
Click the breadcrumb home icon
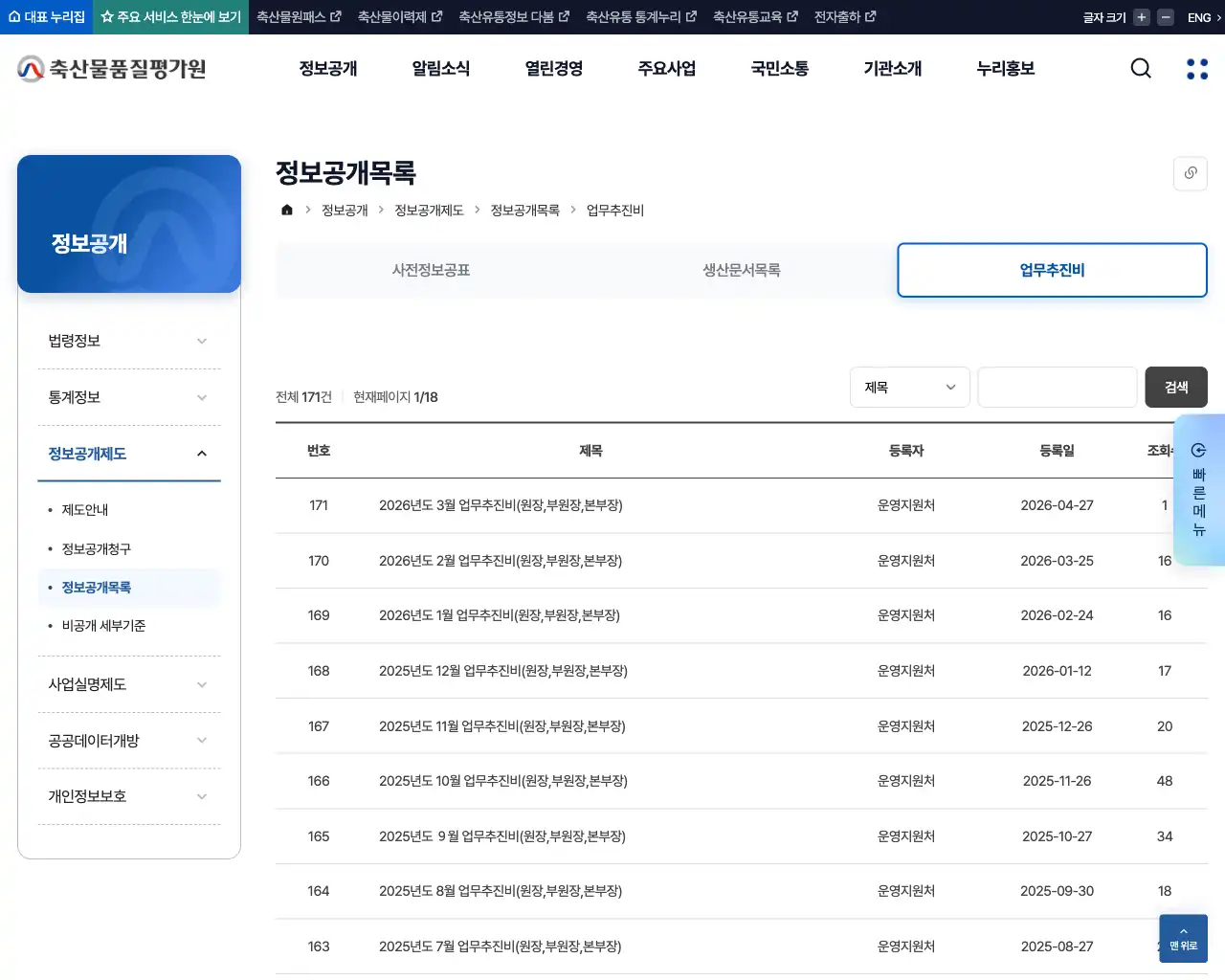click(x=286, y=210)
